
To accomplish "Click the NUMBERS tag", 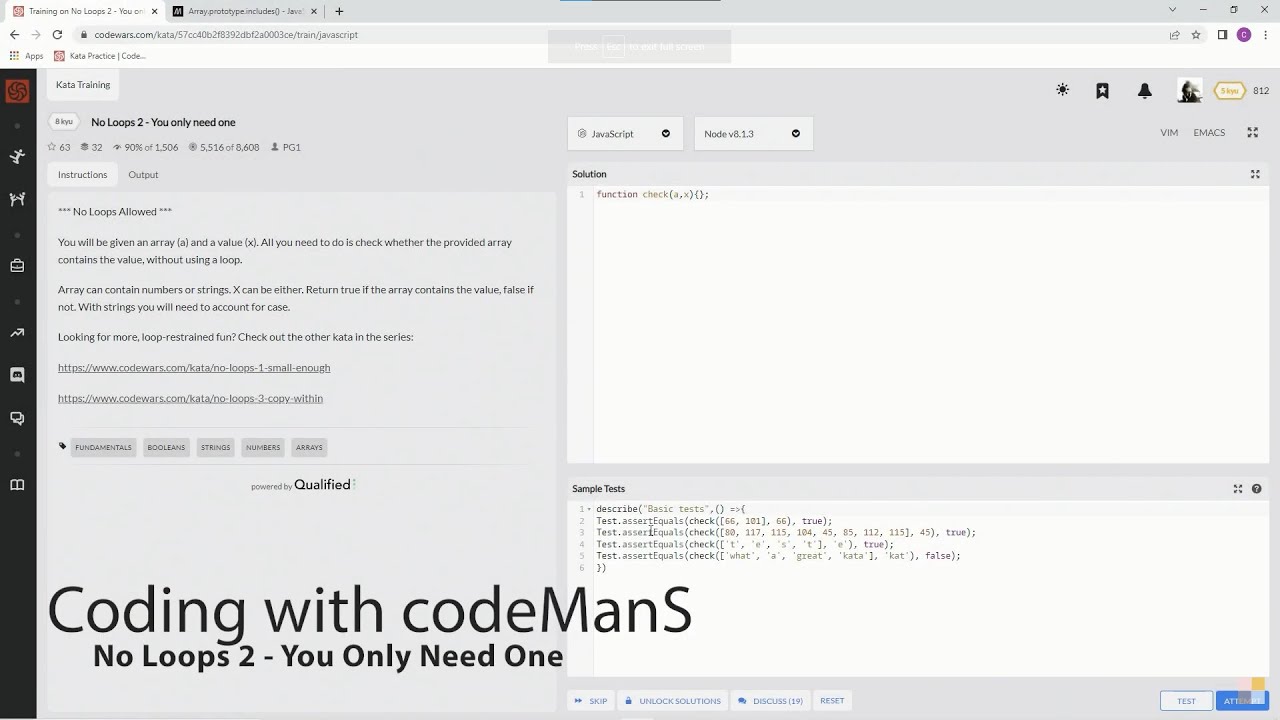I will [263, 447].
